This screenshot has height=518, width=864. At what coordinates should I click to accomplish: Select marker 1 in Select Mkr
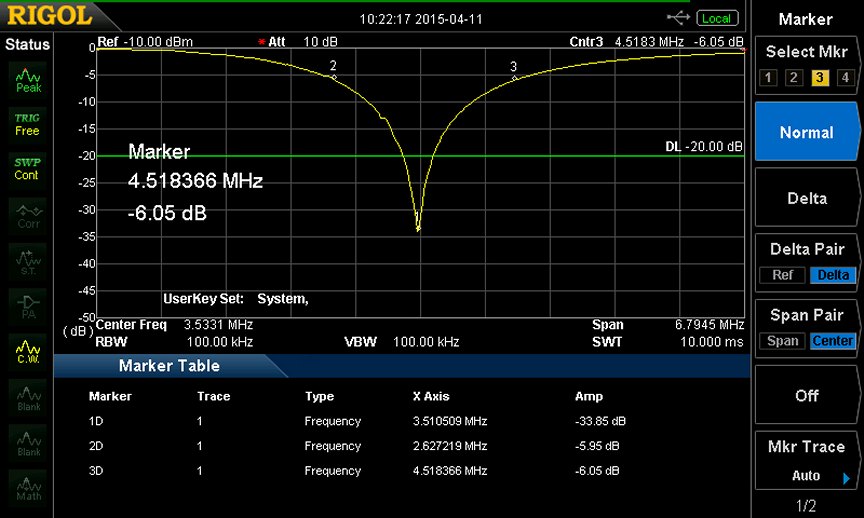click(x=768, y=78)
